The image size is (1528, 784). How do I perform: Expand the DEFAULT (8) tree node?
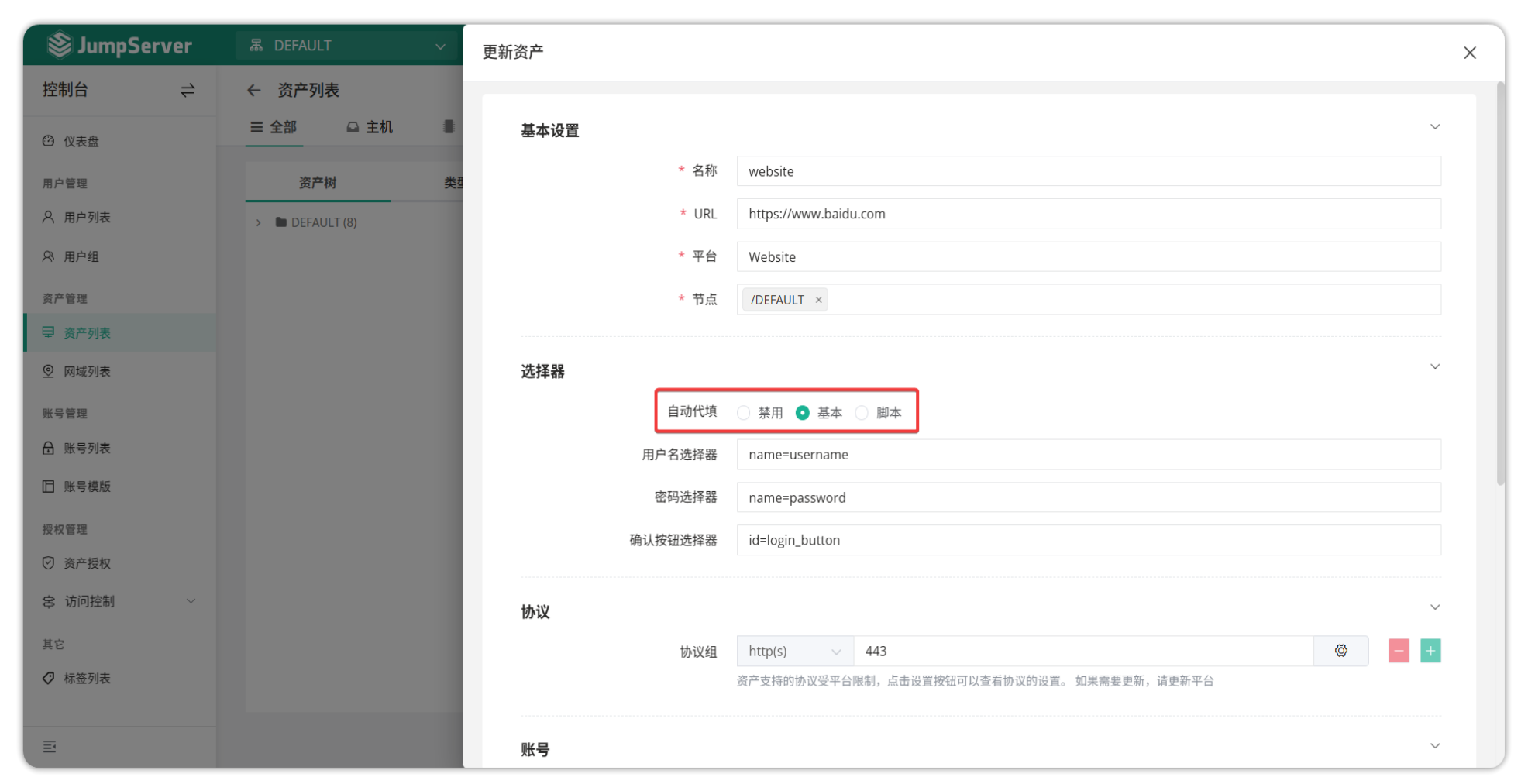[x=259, y=222]
